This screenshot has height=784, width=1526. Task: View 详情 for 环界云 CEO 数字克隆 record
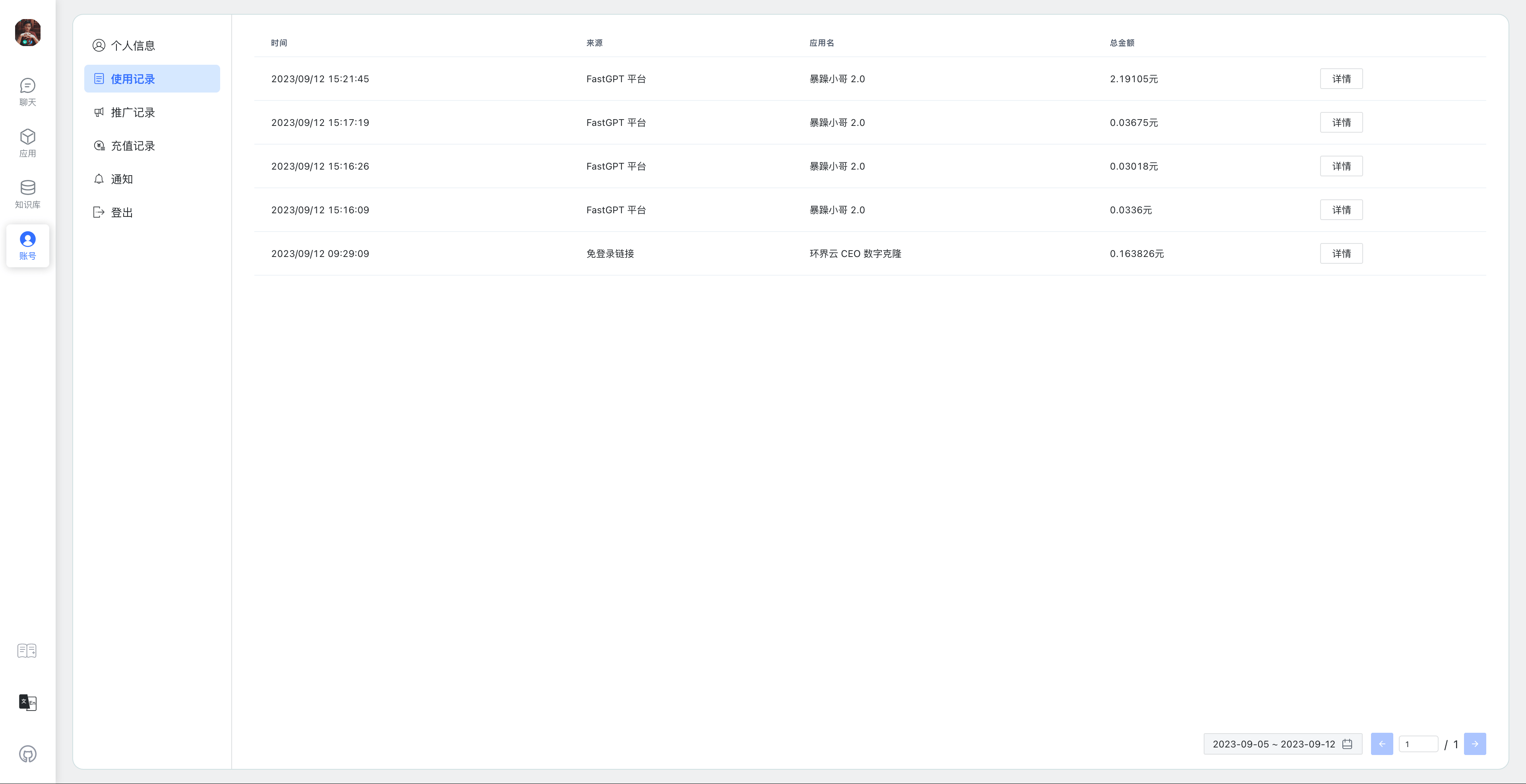(x=1341, y=253)
